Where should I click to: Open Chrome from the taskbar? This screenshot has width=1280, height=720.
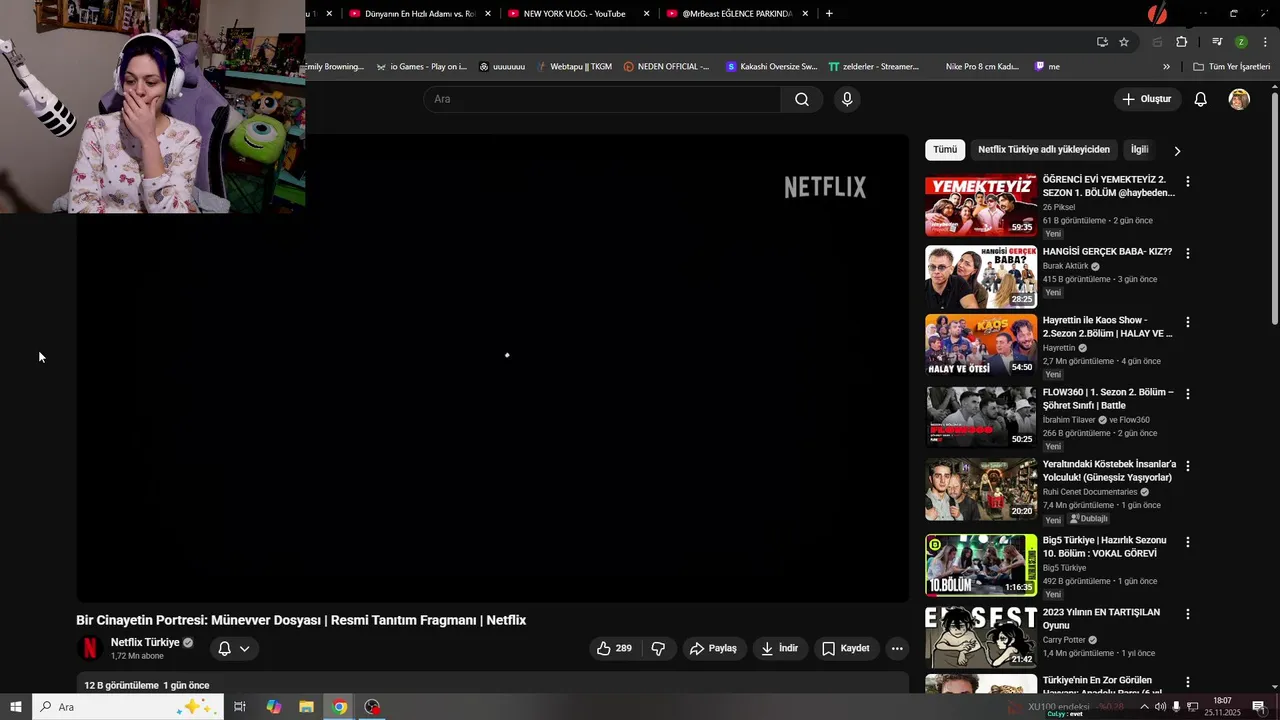(x=340, y=707)
